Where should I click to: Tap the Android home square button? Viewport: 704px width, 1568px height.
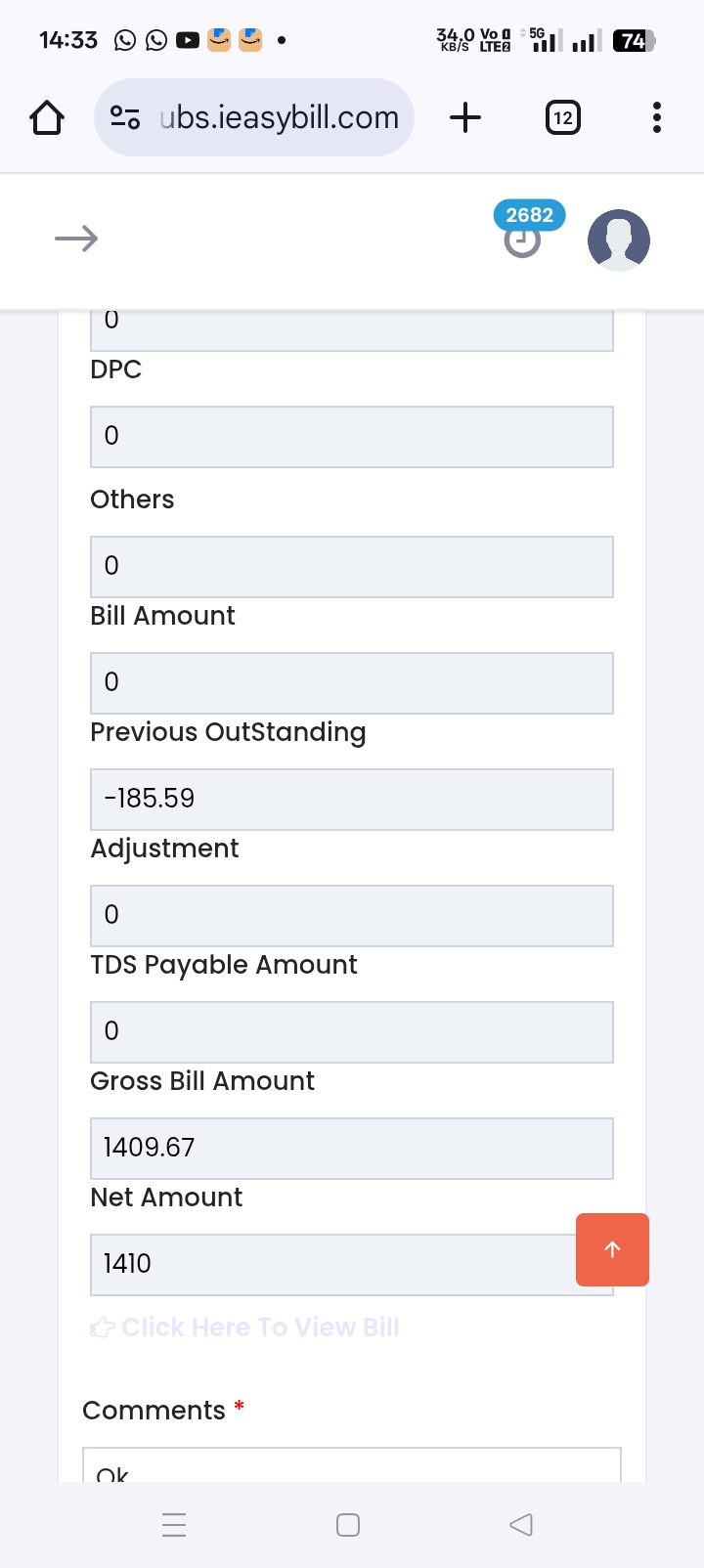click(x=348, y=1524)
